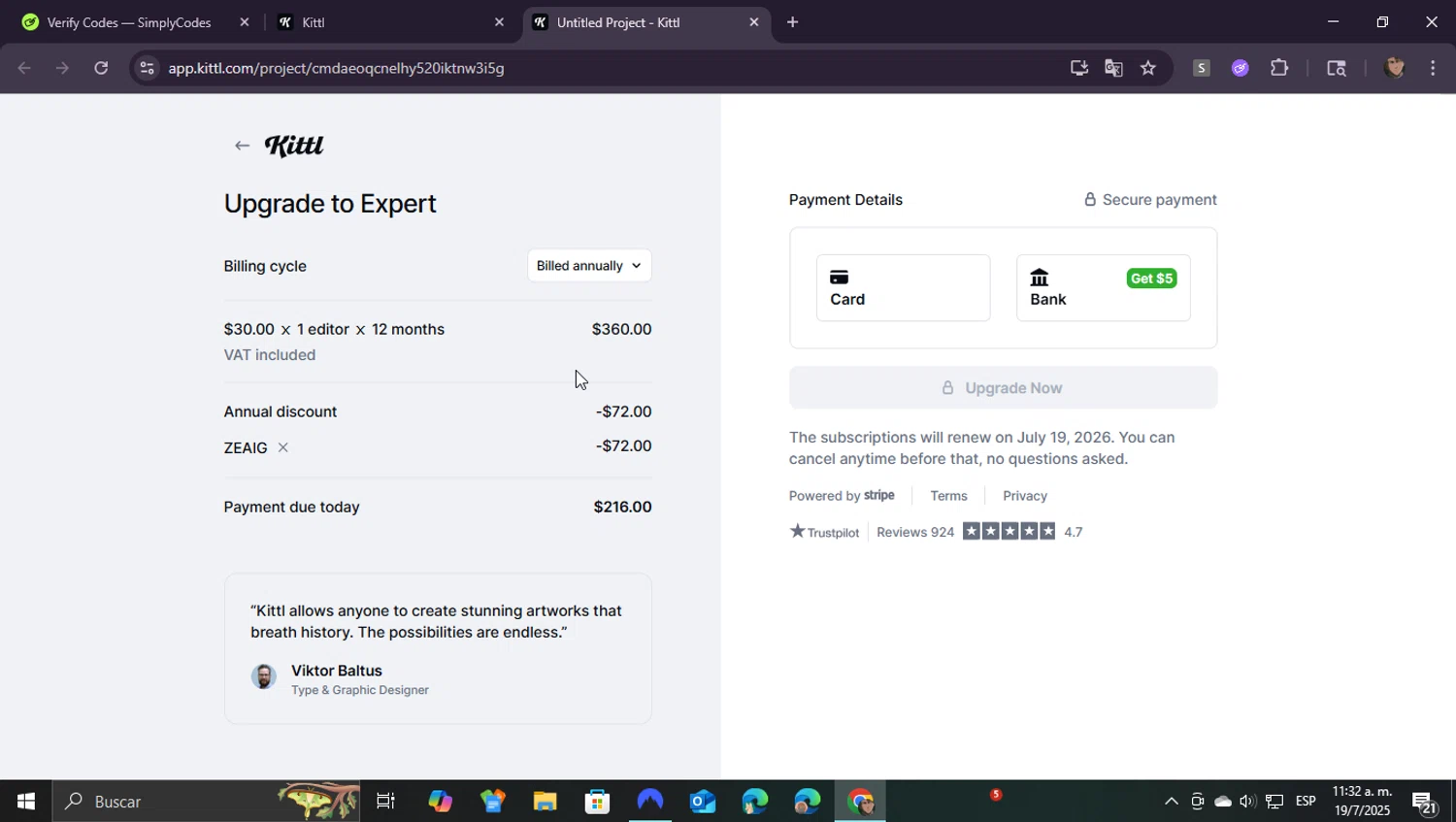Open a new browser tab
1456x822 pixels.
point(792,22)
